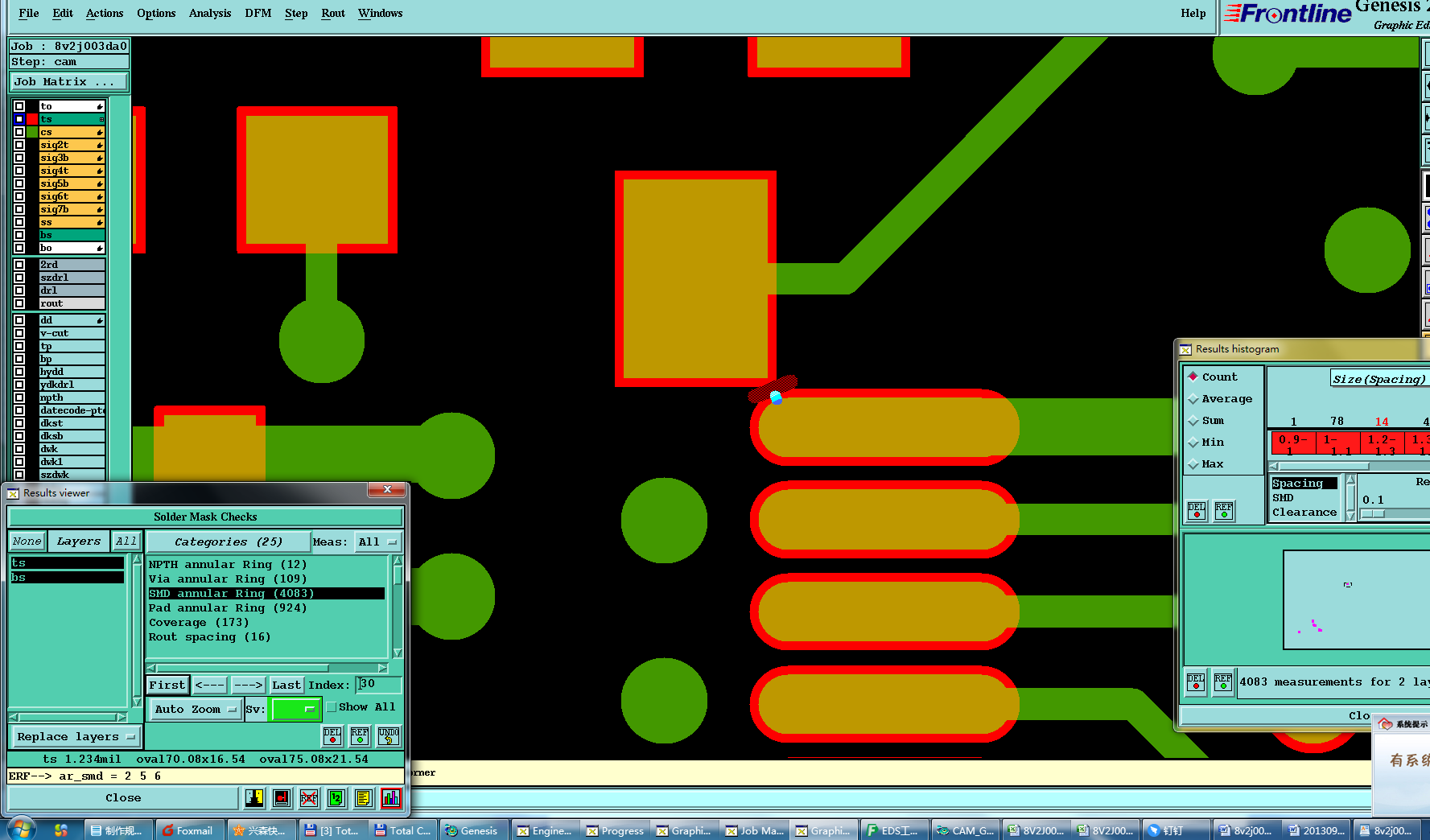Open the histogram icon in Results viewer
This screenshot has height=840, width=1430.
tap(391, 798)
